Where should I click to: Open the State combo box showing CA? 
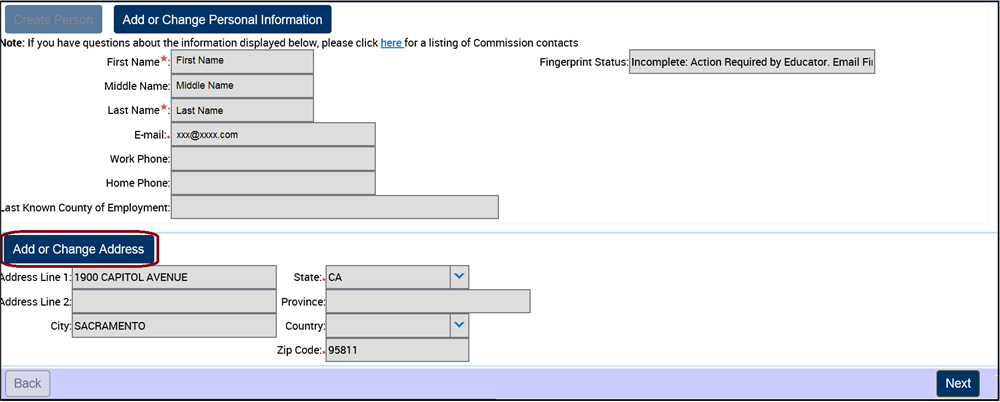pyautogui.click(x=387, y=277)
